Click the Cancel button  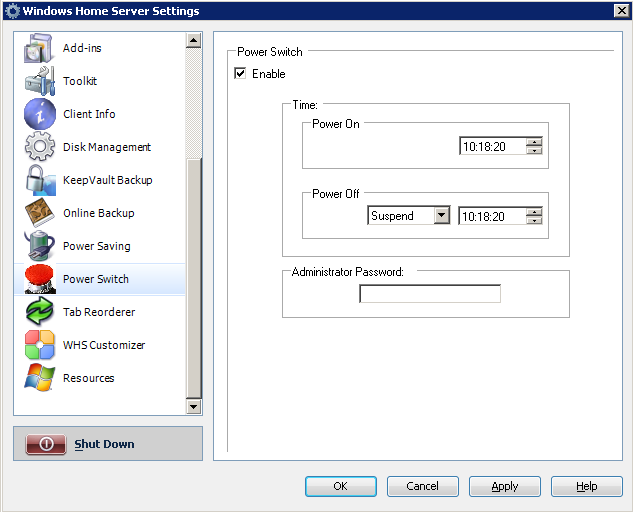[423, 486]
